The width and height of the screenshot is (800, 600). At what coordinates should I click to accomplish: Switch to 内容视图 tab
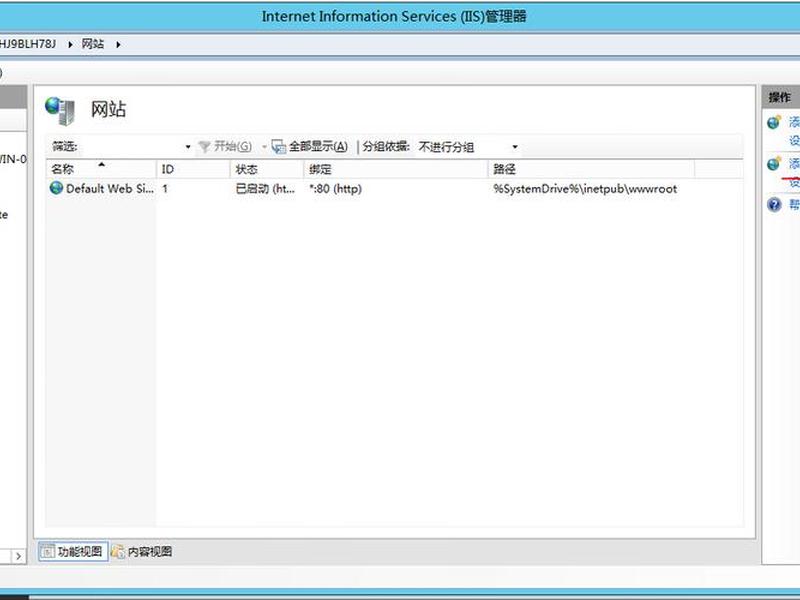point(142,552)
